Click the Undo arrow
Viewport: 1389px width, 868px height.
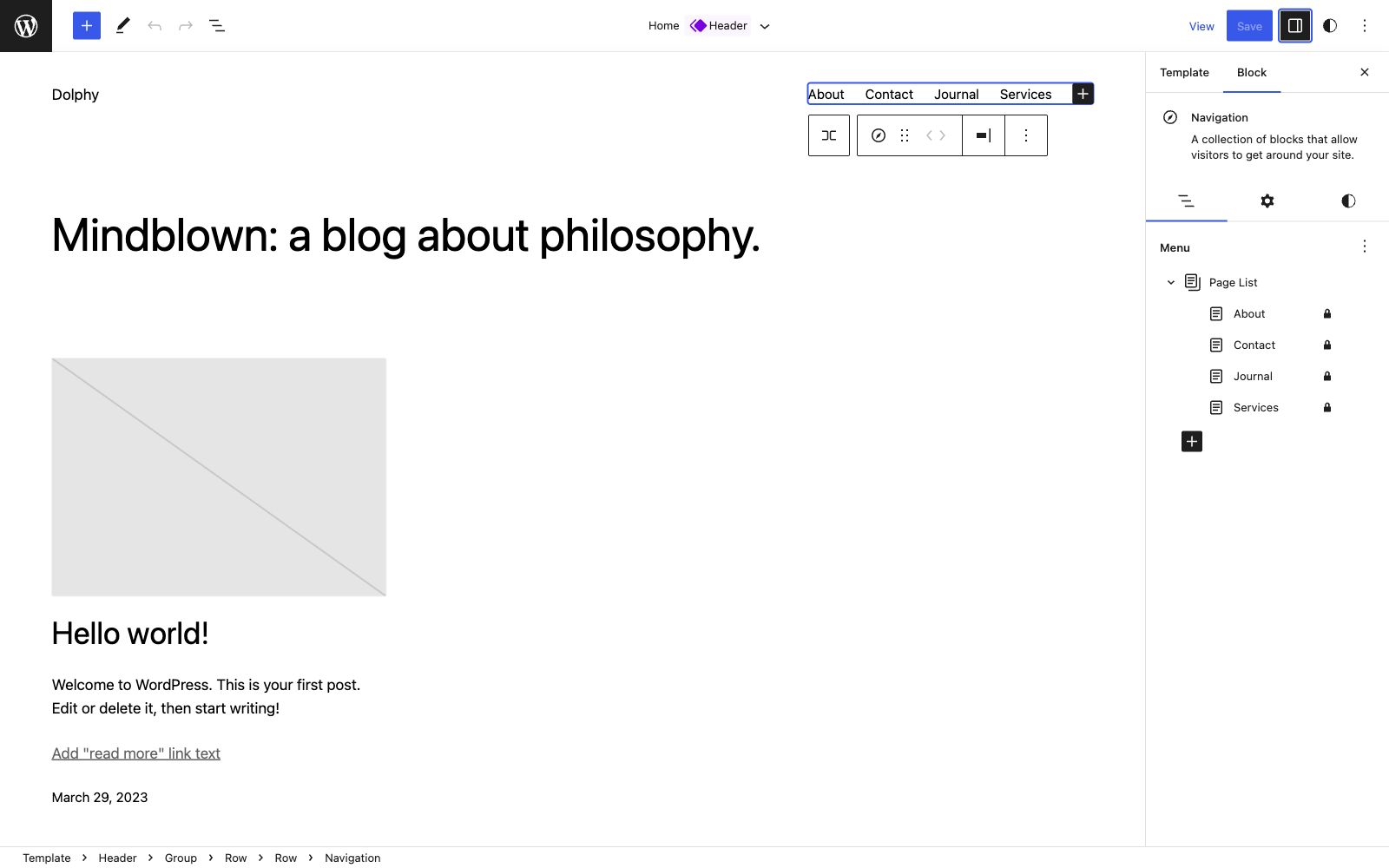coord(155,26)
